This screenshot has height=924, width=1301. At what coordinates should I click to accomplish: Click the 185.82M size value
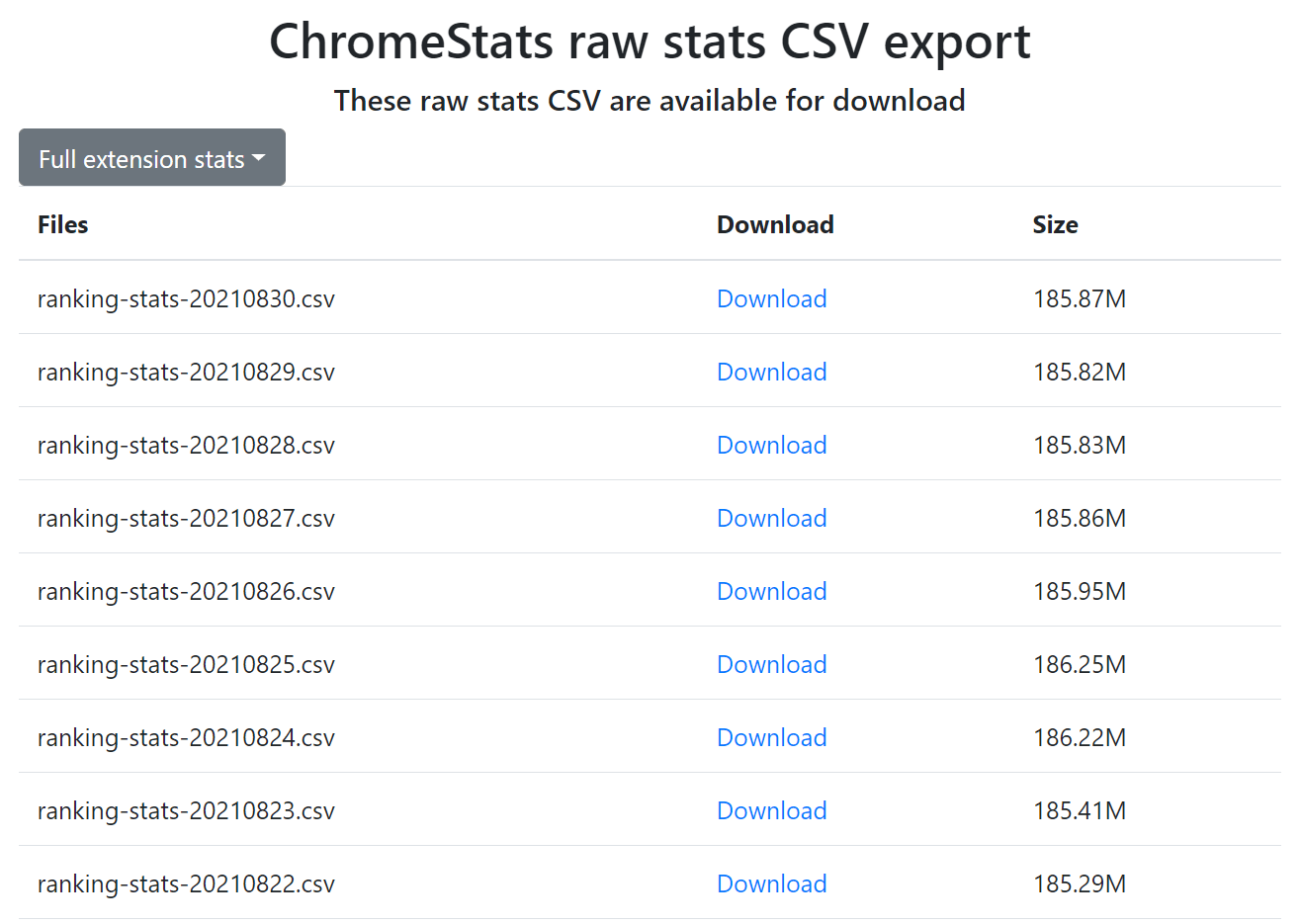(x=1080, y=372)
